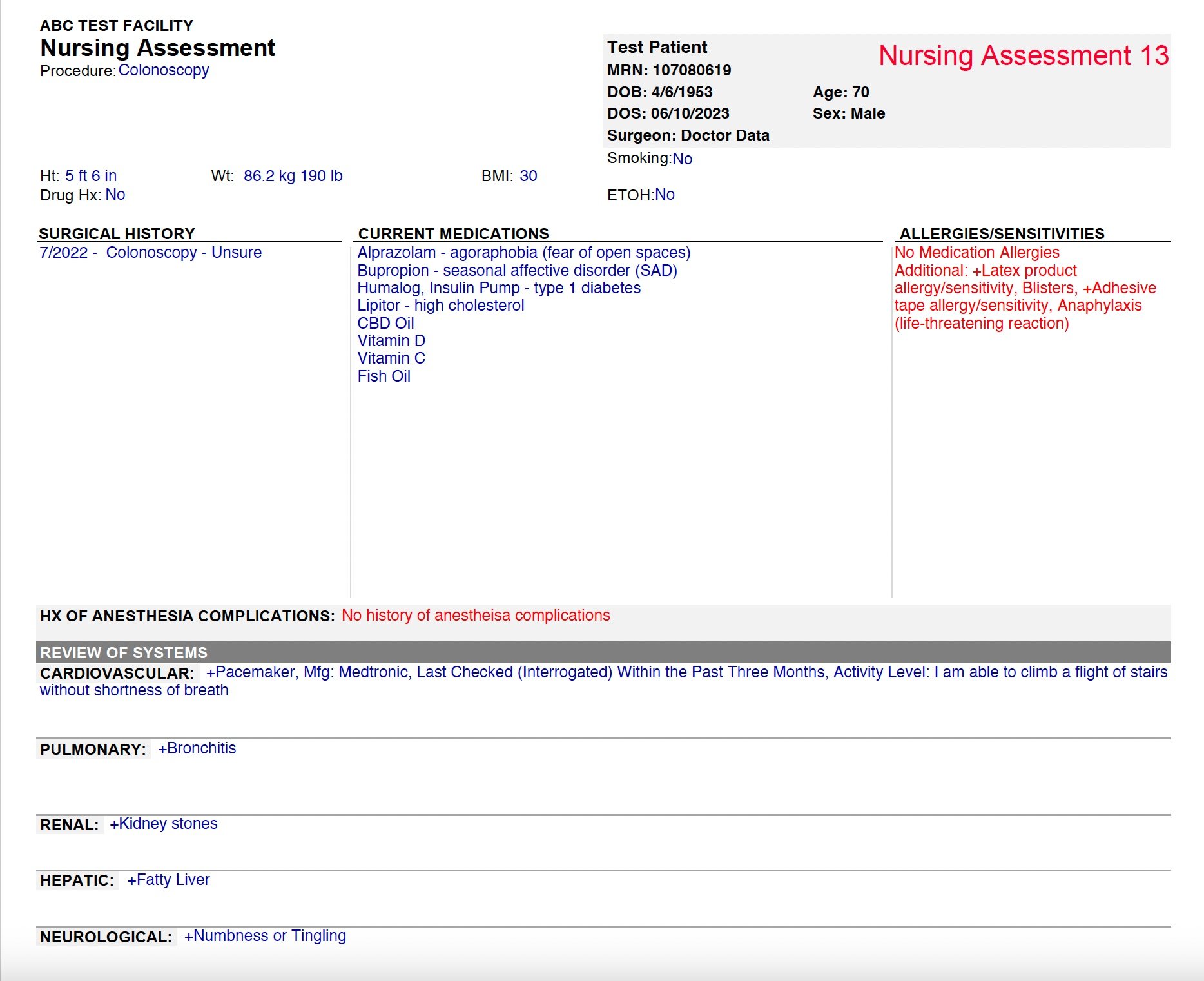Click the height value '5 ft 6 in'
1204x981 pixels.
tap(91, 176)
